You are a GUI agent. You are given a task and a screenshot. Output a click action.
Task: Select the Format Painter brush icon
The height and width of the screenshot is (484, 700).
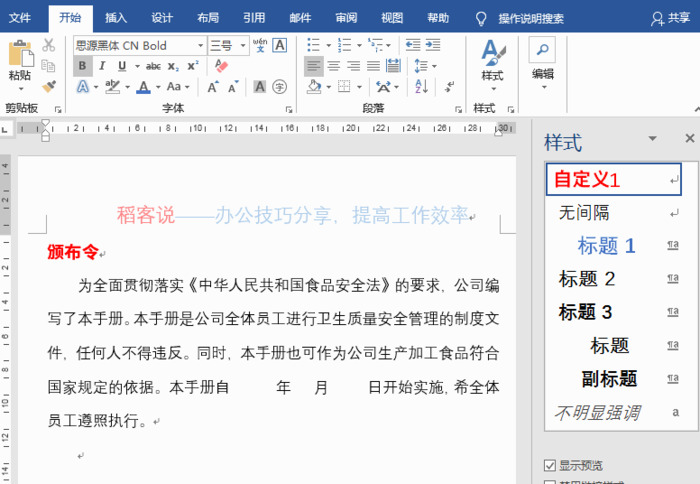pos(49,86)
